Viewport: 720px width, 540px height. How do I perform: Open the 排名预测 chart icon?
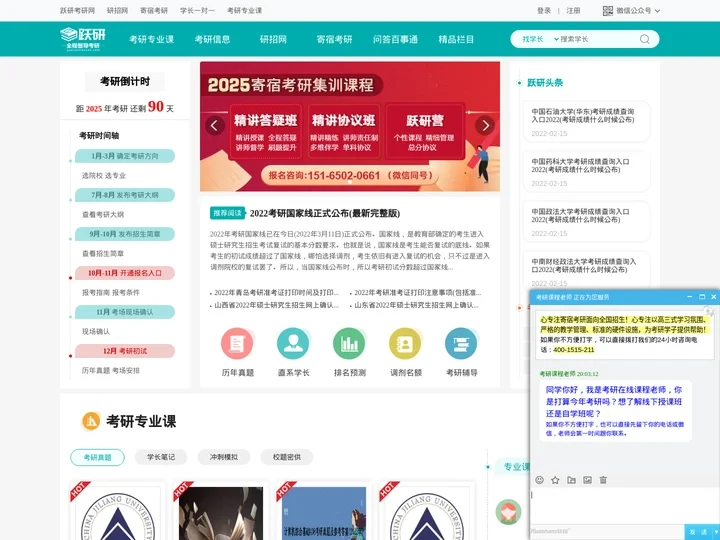point(349,343)
